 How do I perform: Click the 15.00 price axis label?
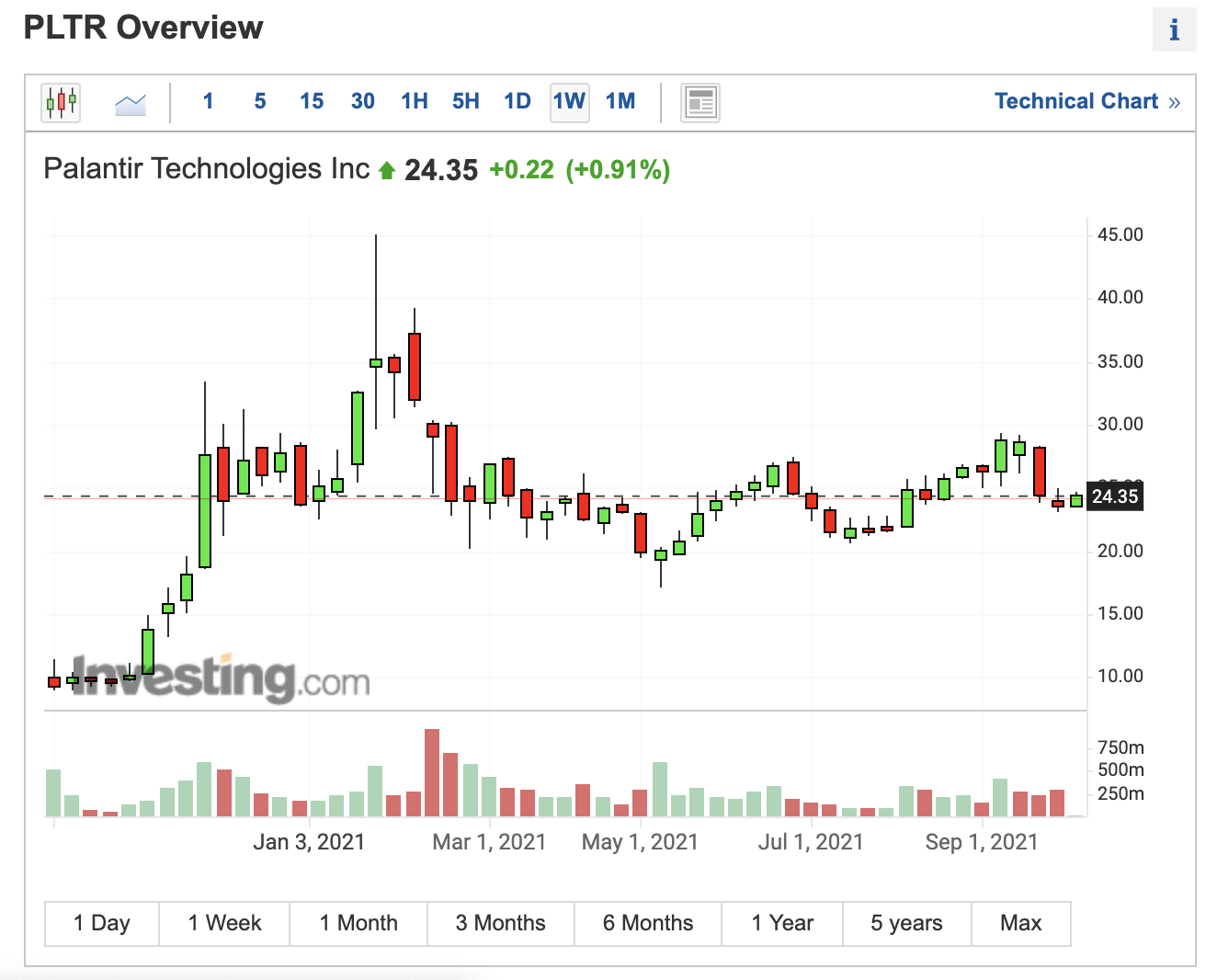[x=1120, y=613]
